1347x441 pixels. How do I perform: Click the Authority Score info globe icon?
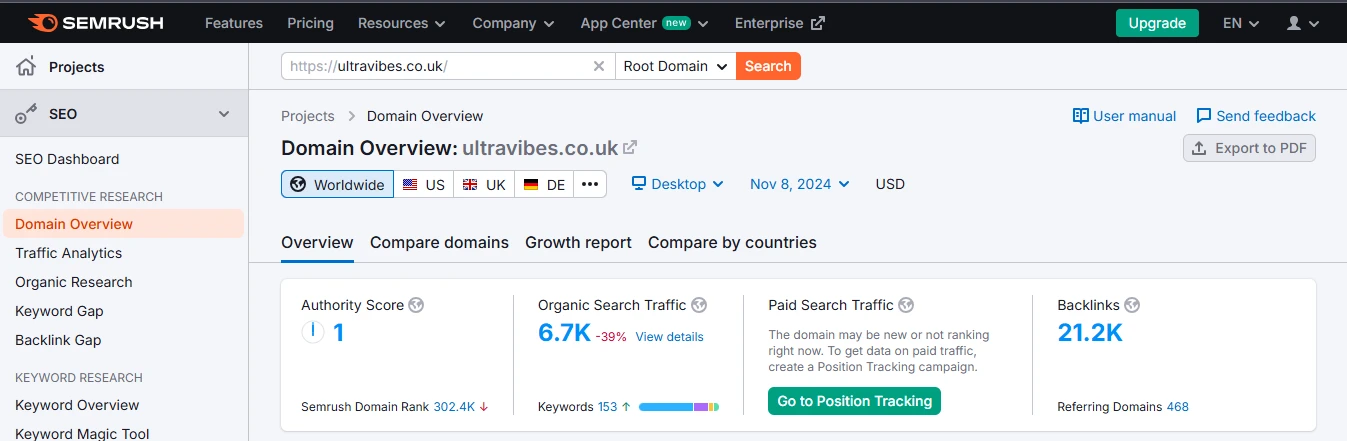coord(416,305)
